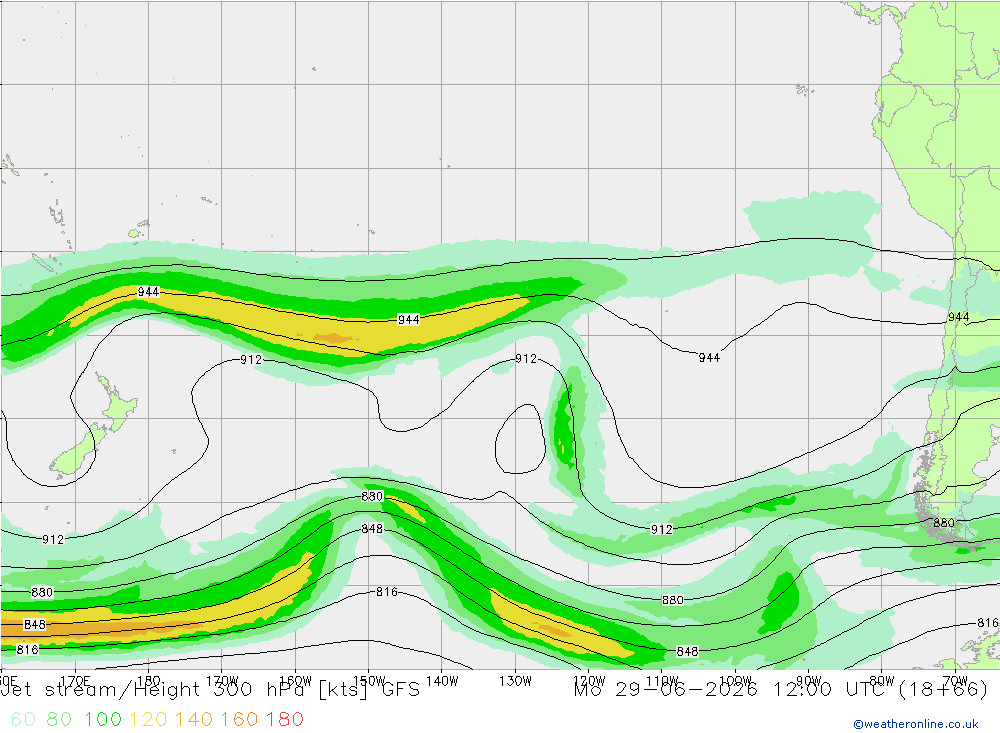Image resolution: width=1000 pixels, height=733 pixels.
Task: Select the 100 knots legend value
Action: click(x=103, y=720)
